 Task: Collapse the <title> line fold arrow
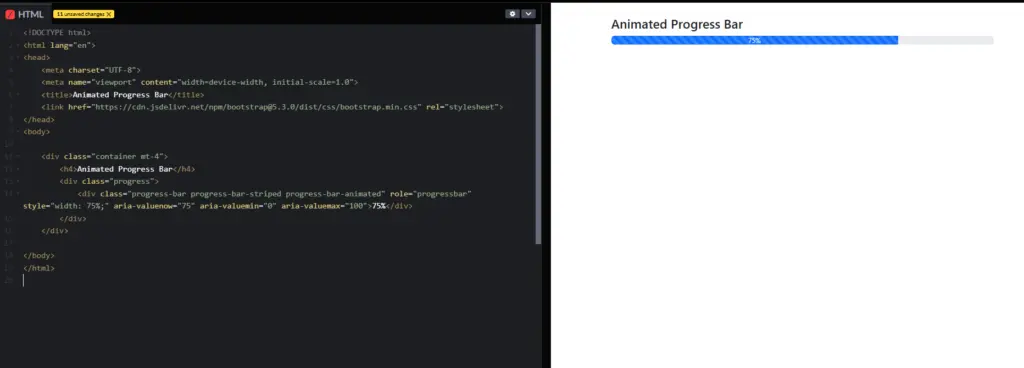coord(18,95)
